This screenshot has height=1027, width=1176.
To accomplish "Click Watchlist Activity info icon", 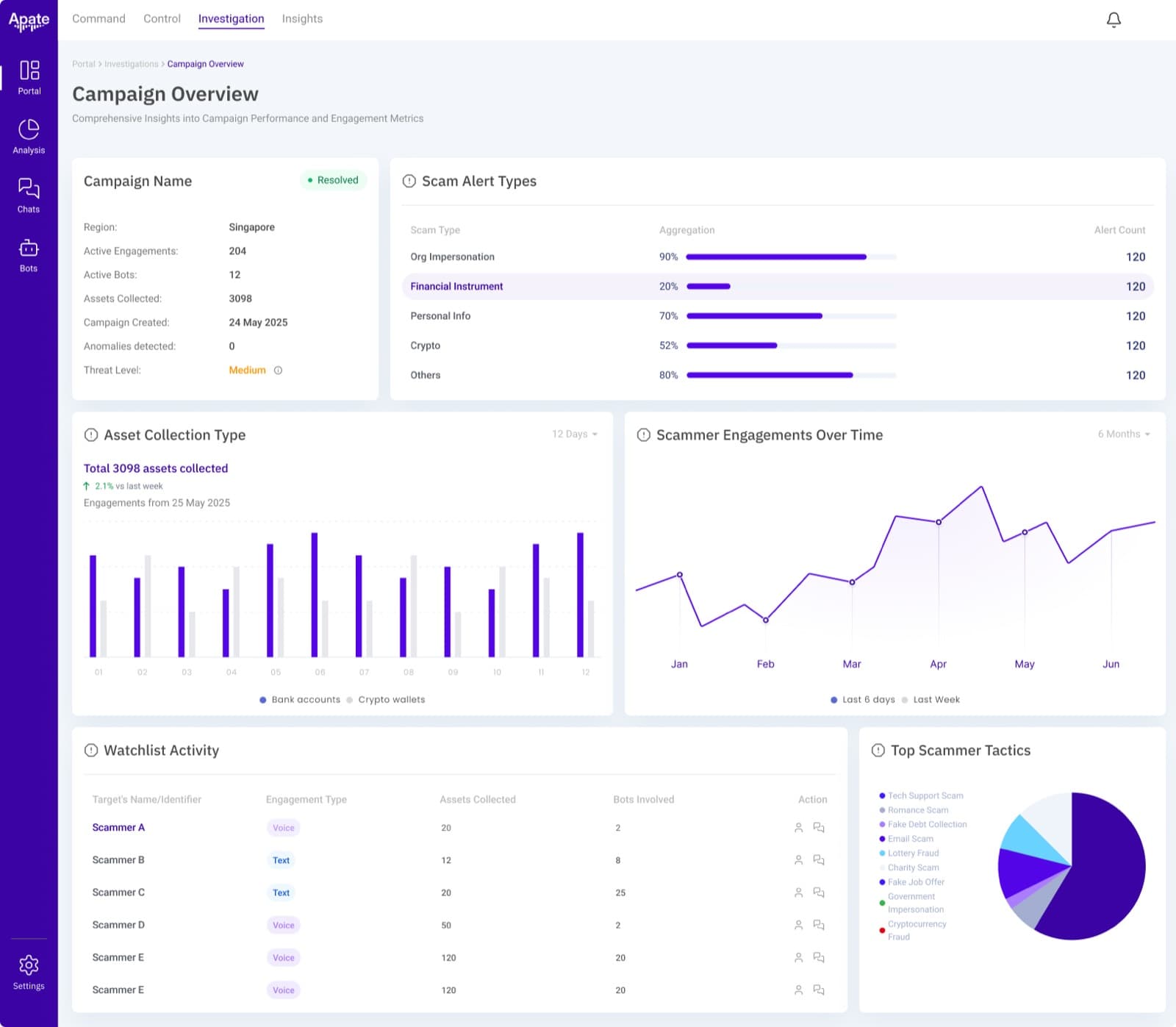I will coord(91,751).
